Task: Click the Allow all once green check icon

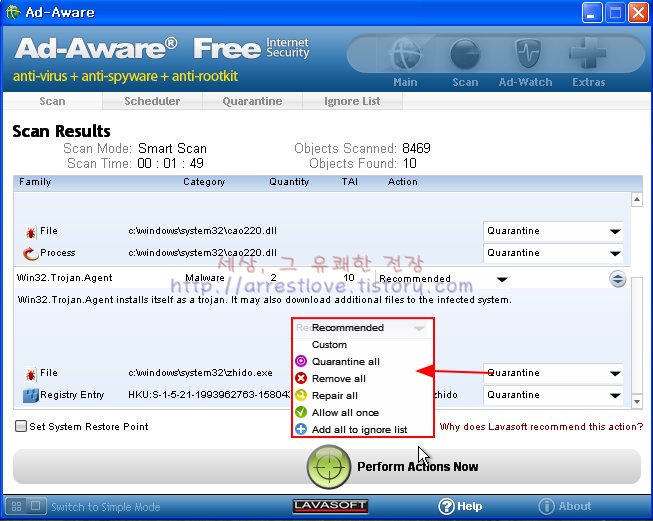Action: pyautogui.click(x=301, y=412)
